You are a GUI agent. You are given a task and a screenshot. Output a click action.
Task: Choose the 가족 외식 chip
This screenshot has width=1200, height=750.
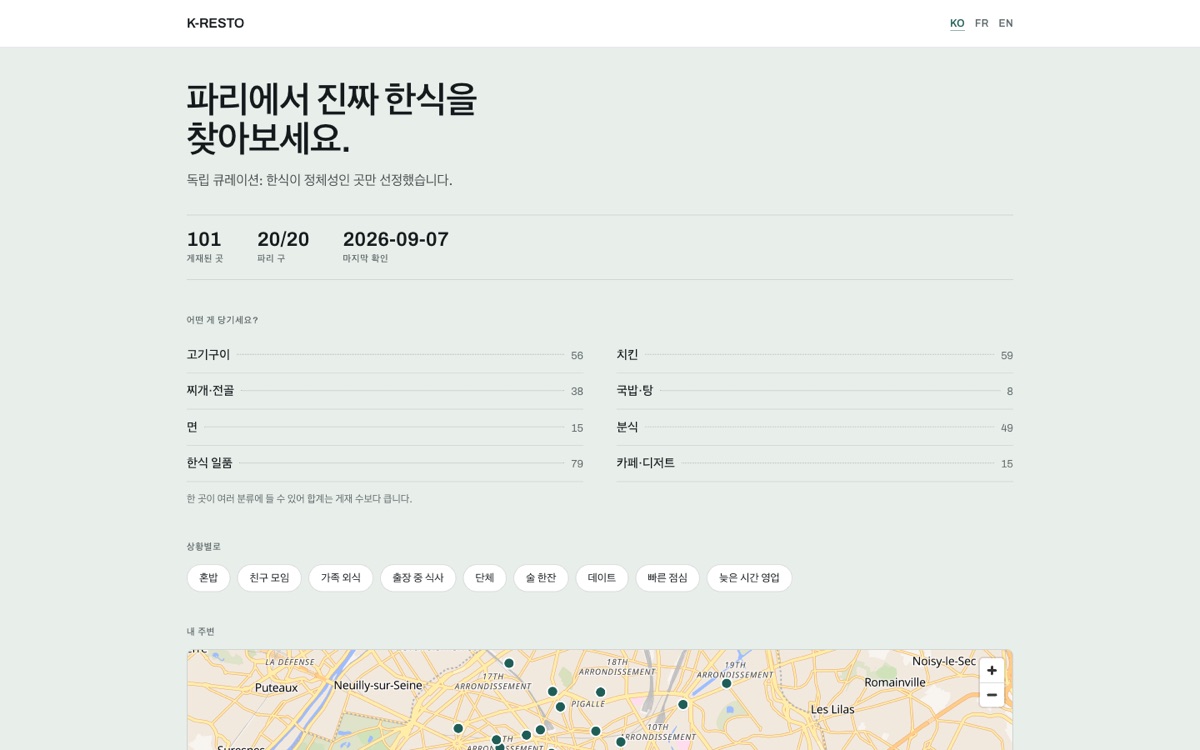click(x=341, y=578)
